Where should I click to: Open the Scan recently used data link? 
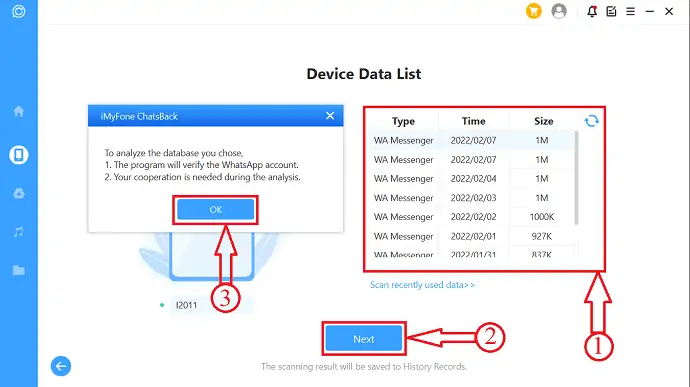tap(422, 285)
